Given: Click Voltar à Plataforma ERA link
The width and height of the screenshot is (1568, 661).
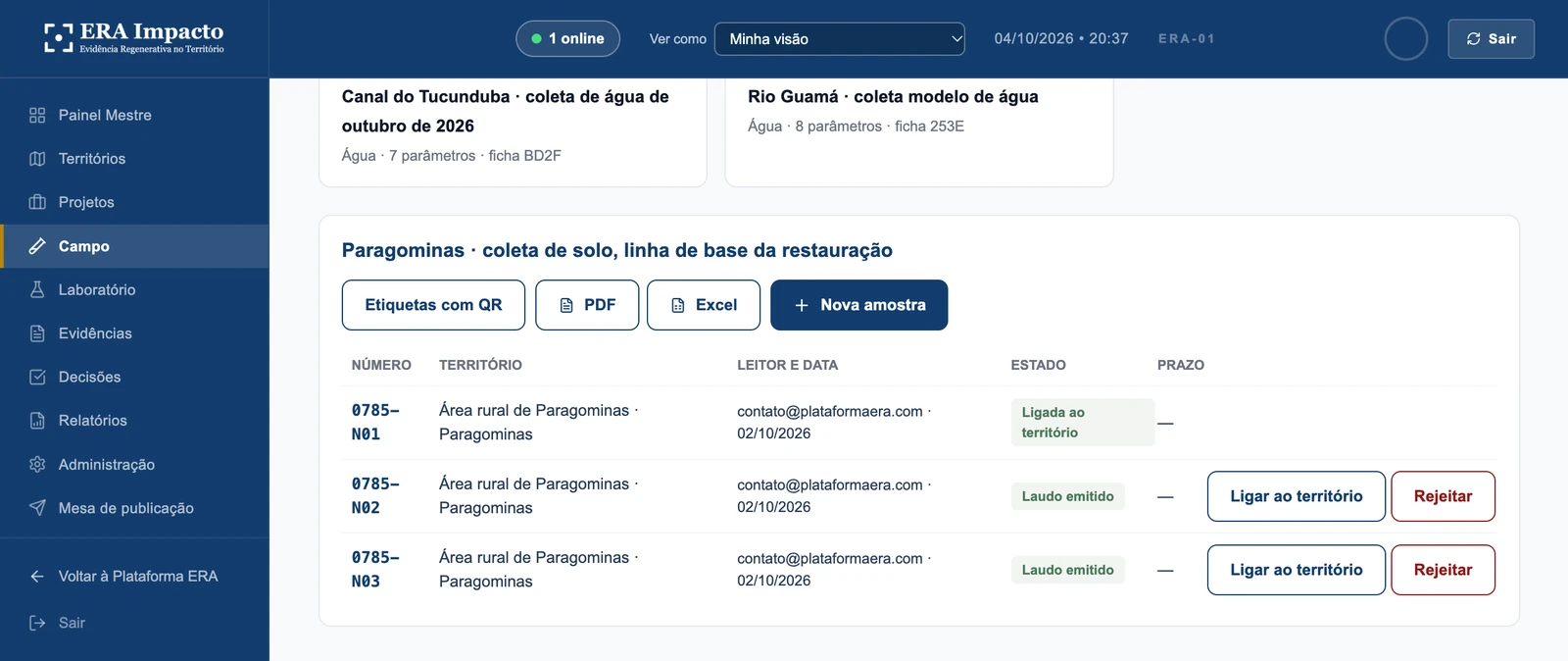Looking at the screenshot, I should click(134, 577).
